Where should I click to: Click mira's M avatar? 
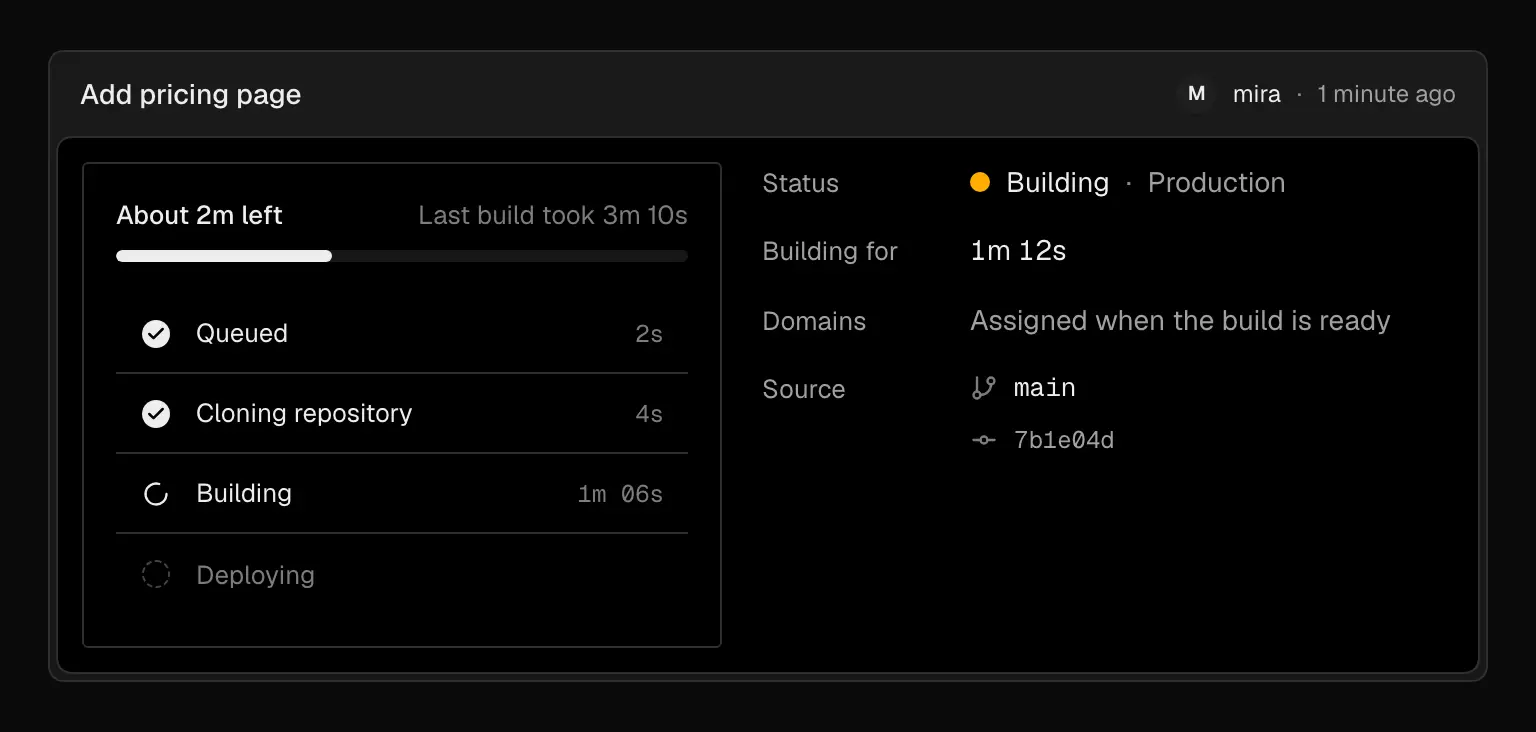pos(1196,94)
